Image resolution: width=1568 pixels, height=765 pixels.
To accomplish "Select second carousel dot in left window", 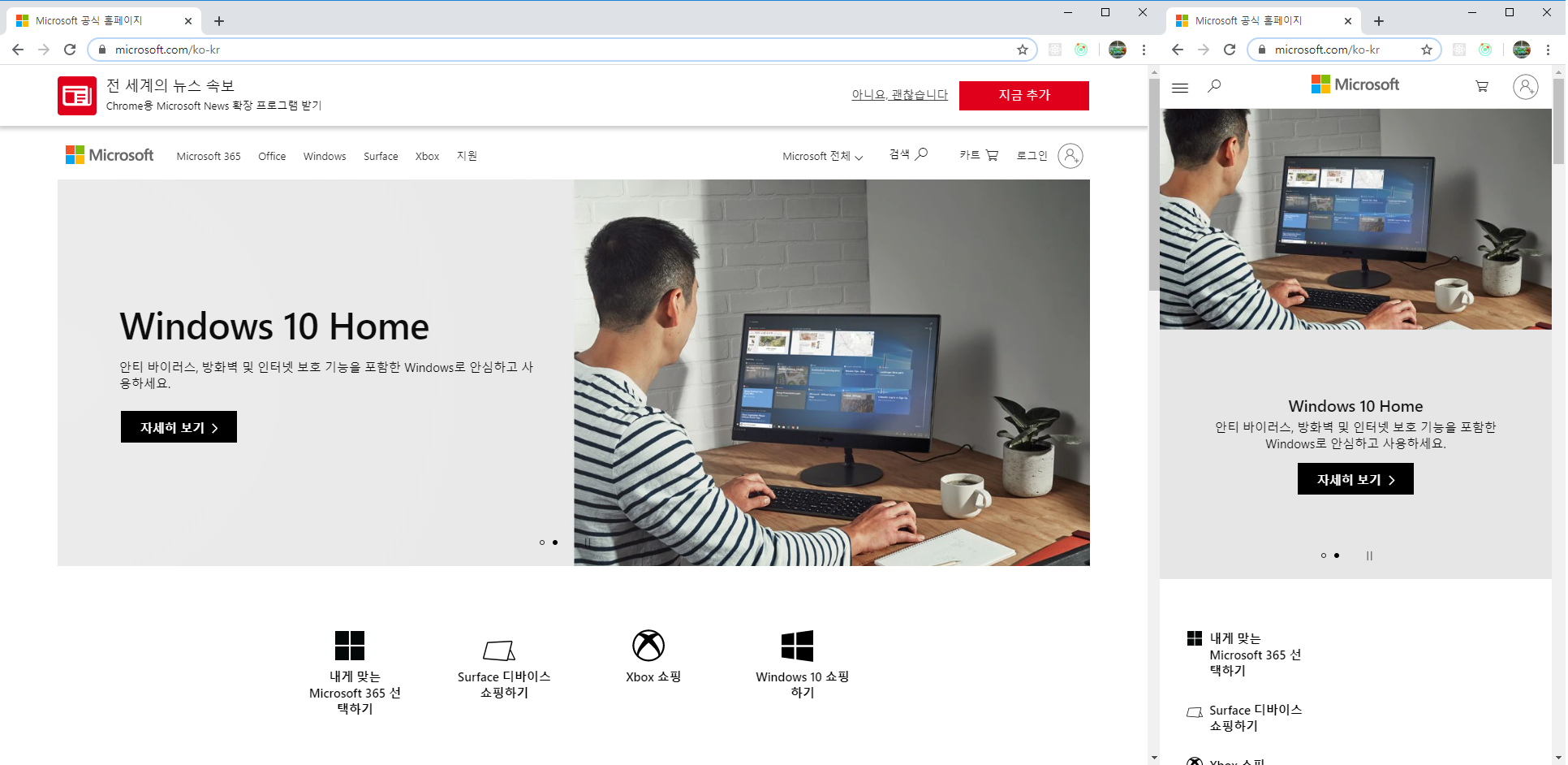I will click(555, 542).
